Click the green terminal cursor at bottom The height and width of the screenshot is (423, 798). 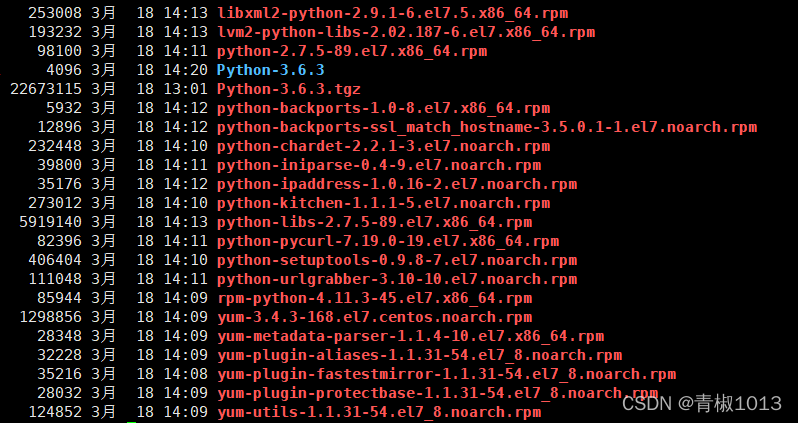[131, 421]
